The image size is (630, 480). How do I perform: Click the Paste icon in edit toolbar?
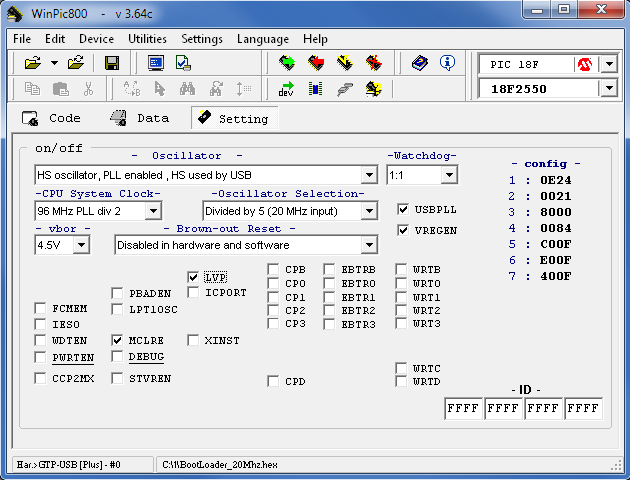pyautogui.click(x=61, y=89)
